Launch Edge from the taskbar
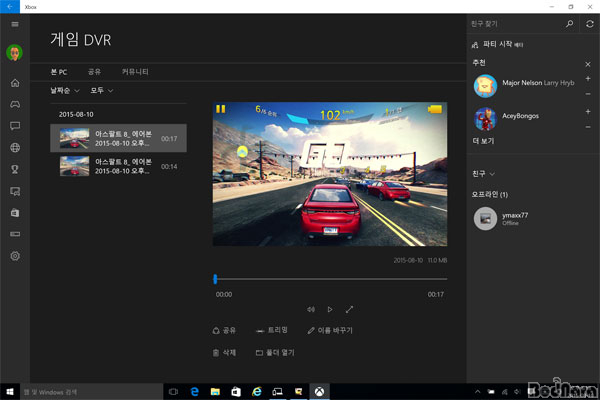This screenshot has width=600, height=400. tap(194, 392)
